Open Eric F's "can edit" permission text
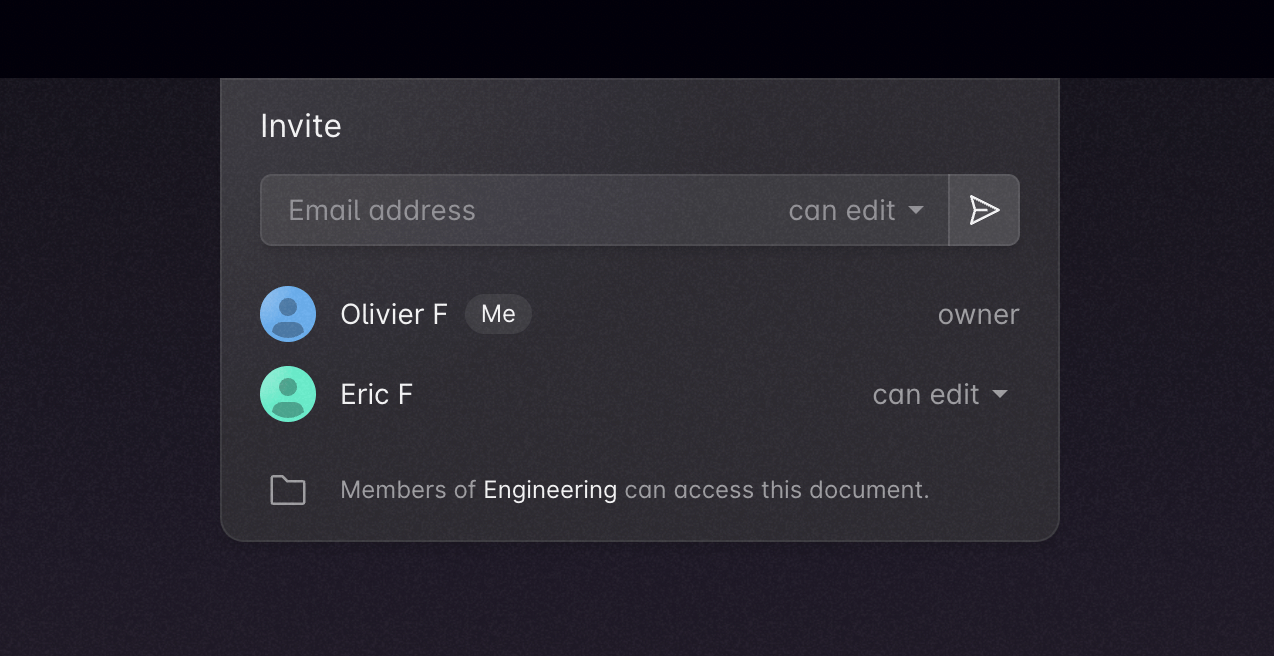The height and width of the screenshot is (656, 1274). click(x=925, y=394)
